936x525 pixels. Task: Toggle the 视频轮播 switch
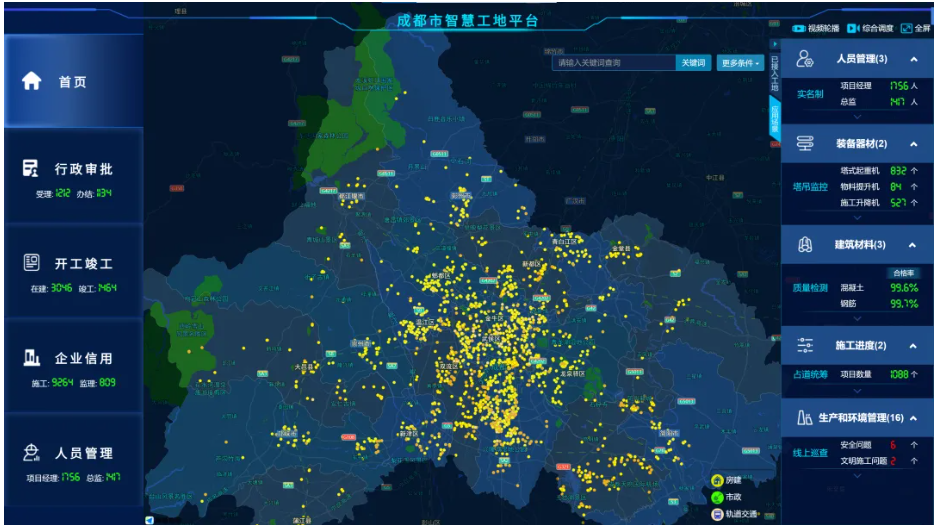click(799, 28)
